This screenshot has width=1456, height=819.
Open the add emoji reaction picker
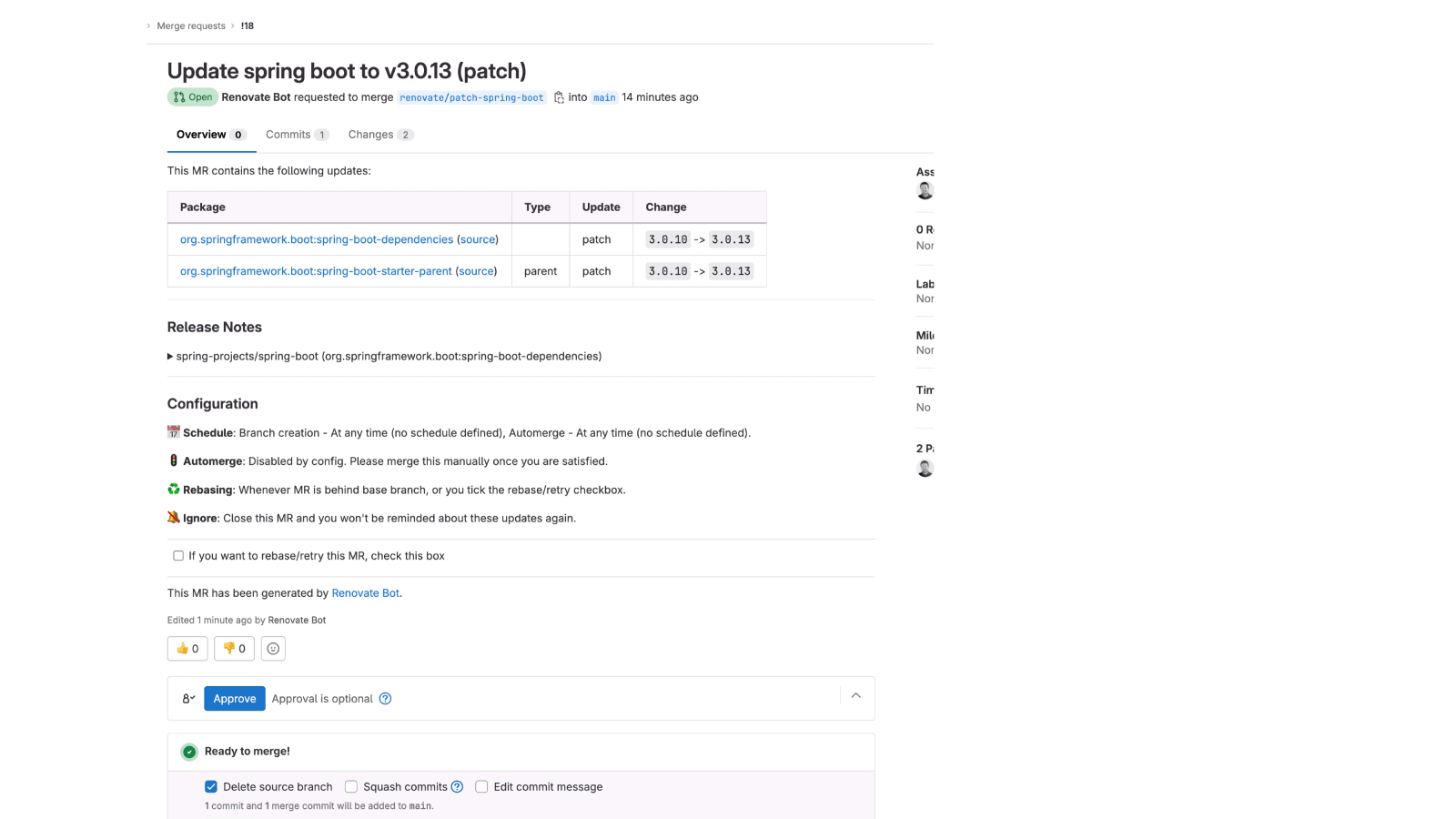click(273, 649)
